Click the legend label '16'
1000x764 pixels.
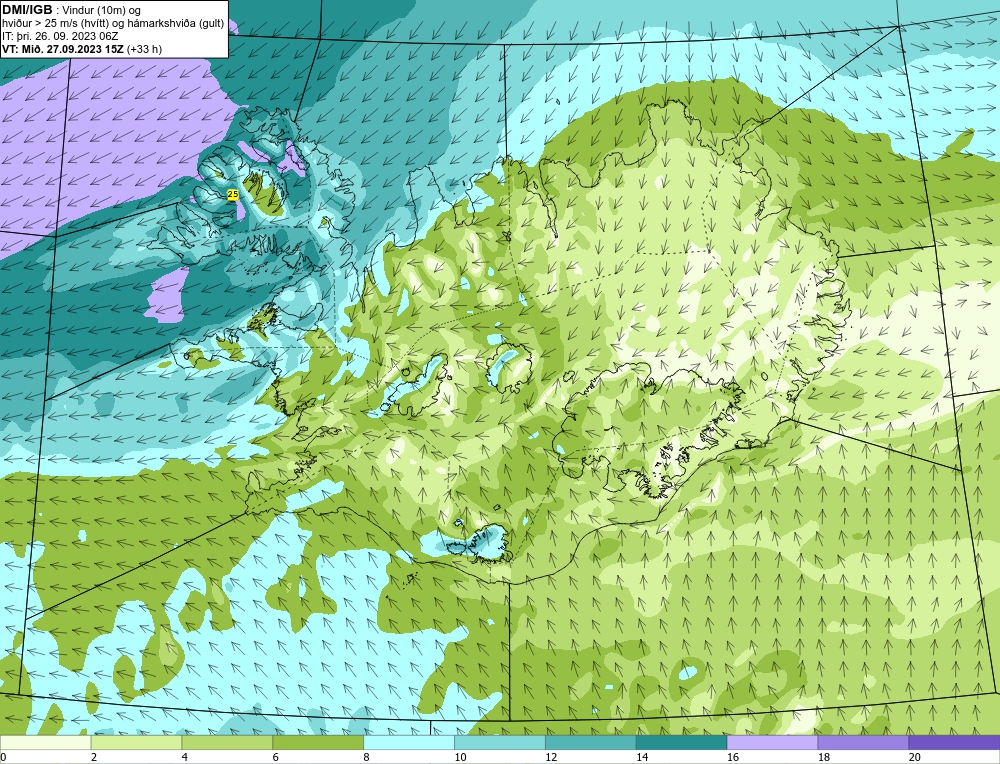[733, 757]
